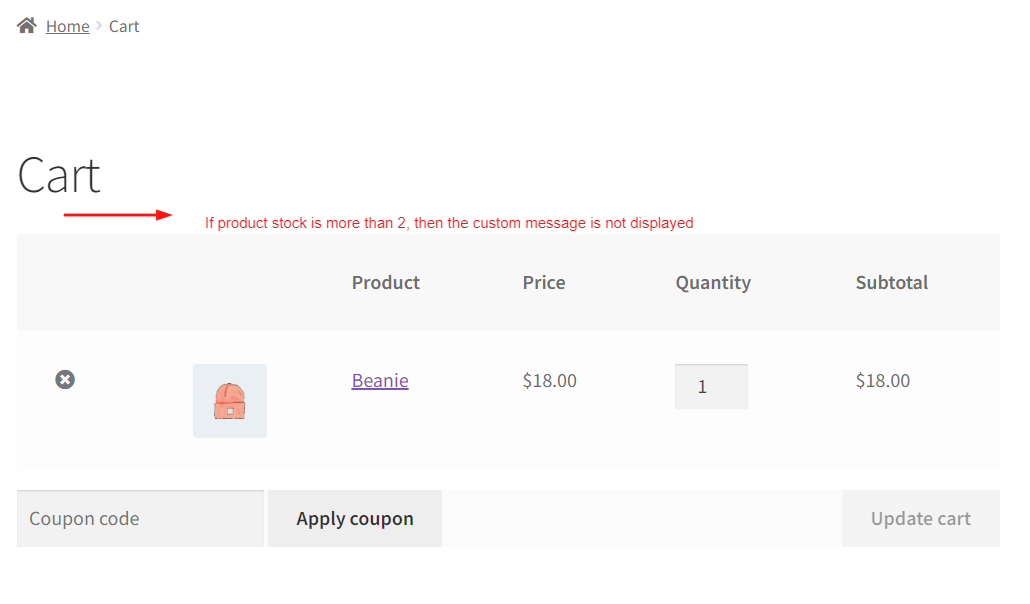Click the $18.00 subtotal value
Screen dimensions: 1030x604
pos(882,380)
